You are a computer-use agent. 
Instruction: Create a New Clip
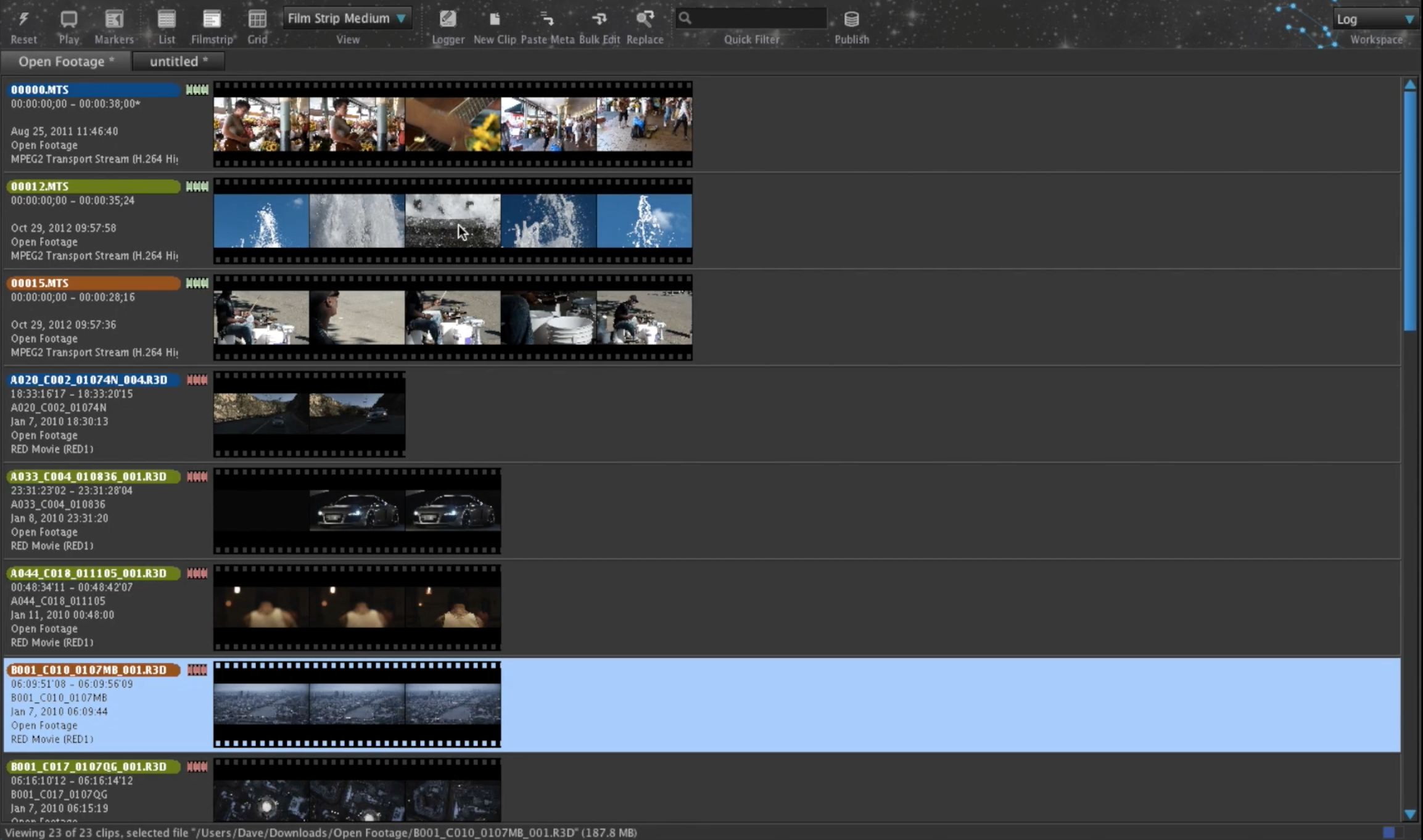click(495, 20)
